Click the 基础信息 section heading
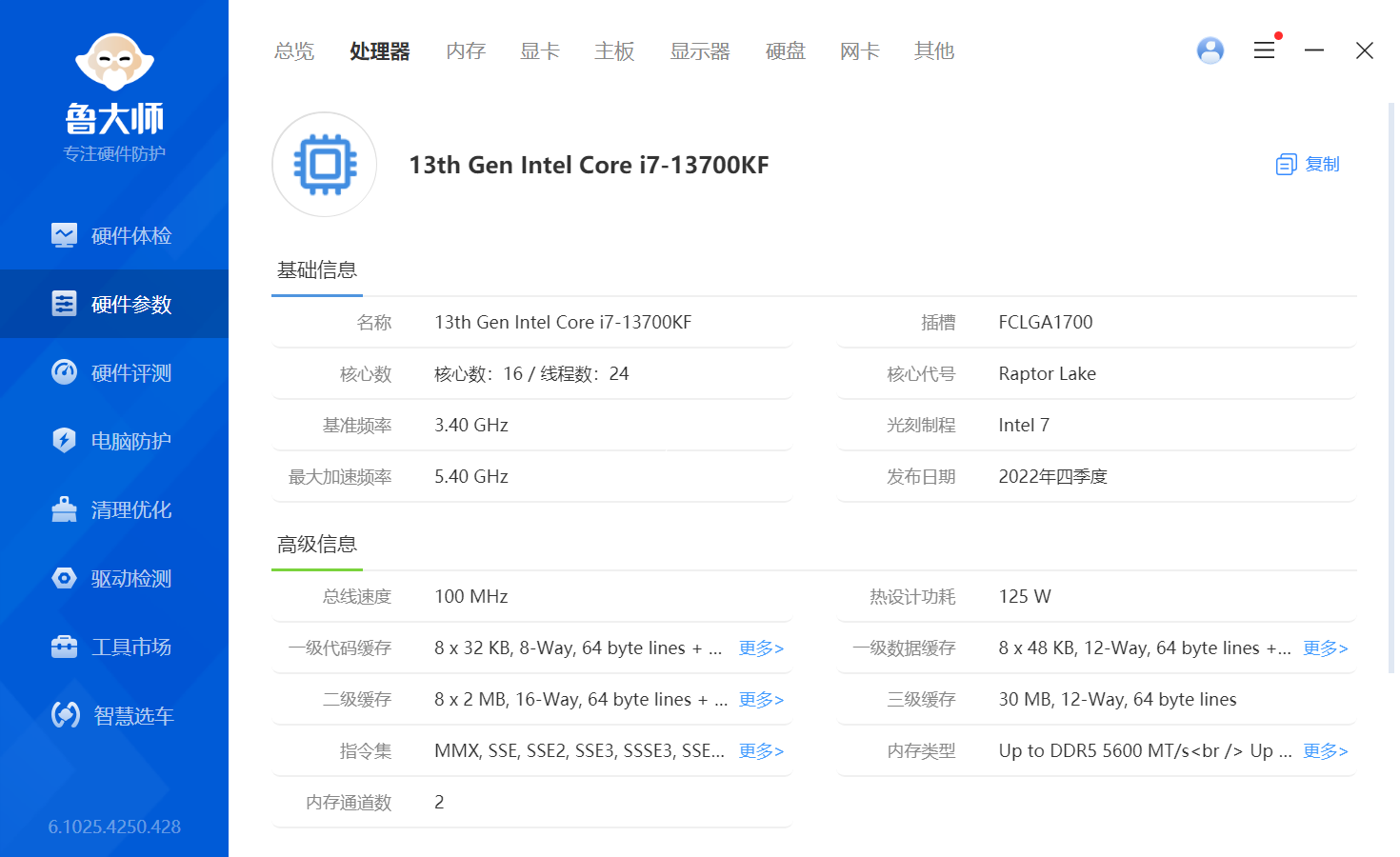Viewport: 1400px width, 857px height. 317,270
